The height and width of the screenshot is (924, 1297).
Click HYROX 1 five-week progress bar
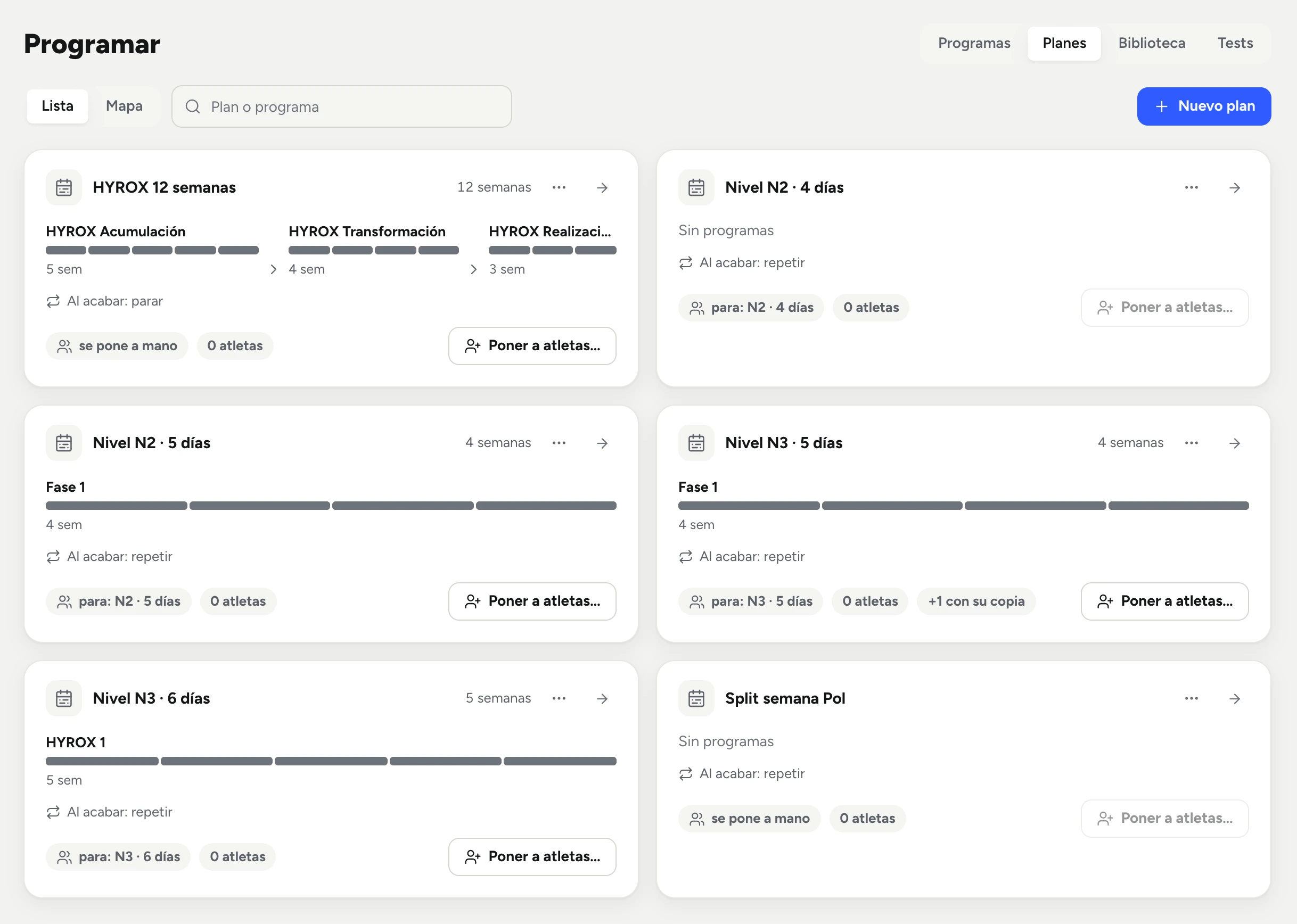331,761
